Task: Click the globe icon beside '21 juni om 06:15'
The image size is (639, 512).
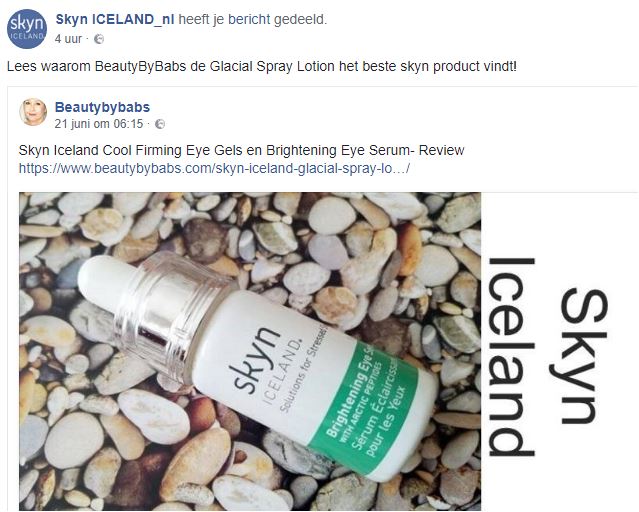Action: click(x=160, y=124)
